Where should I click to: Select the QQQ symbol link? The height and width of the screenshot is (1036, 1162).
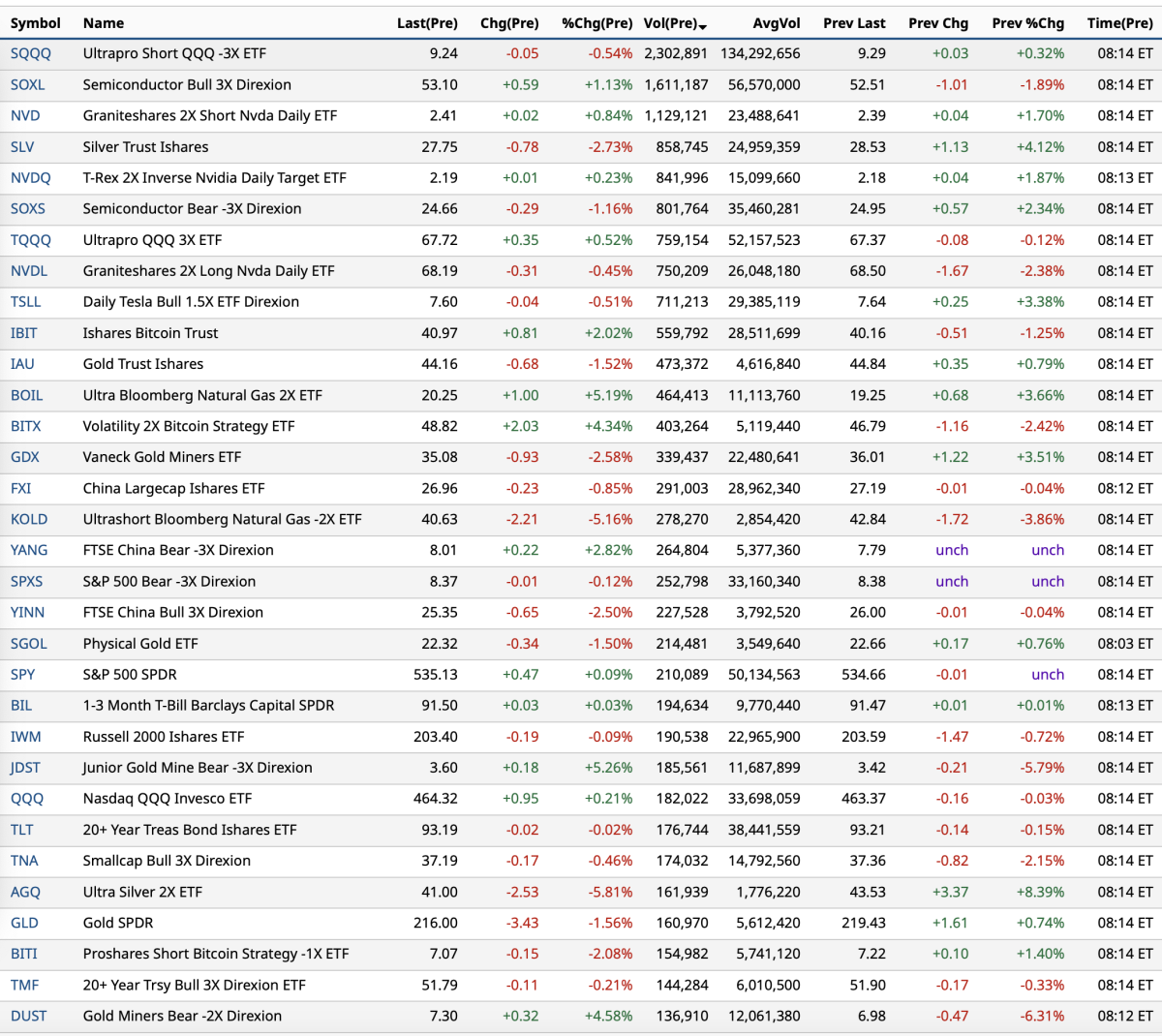pos(27,799)
